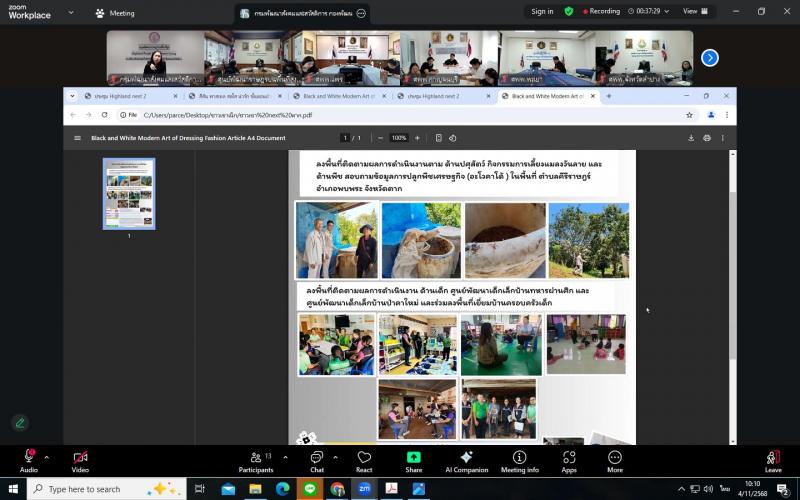Select page 1 thumbnail in sidebar

point(129,194)
